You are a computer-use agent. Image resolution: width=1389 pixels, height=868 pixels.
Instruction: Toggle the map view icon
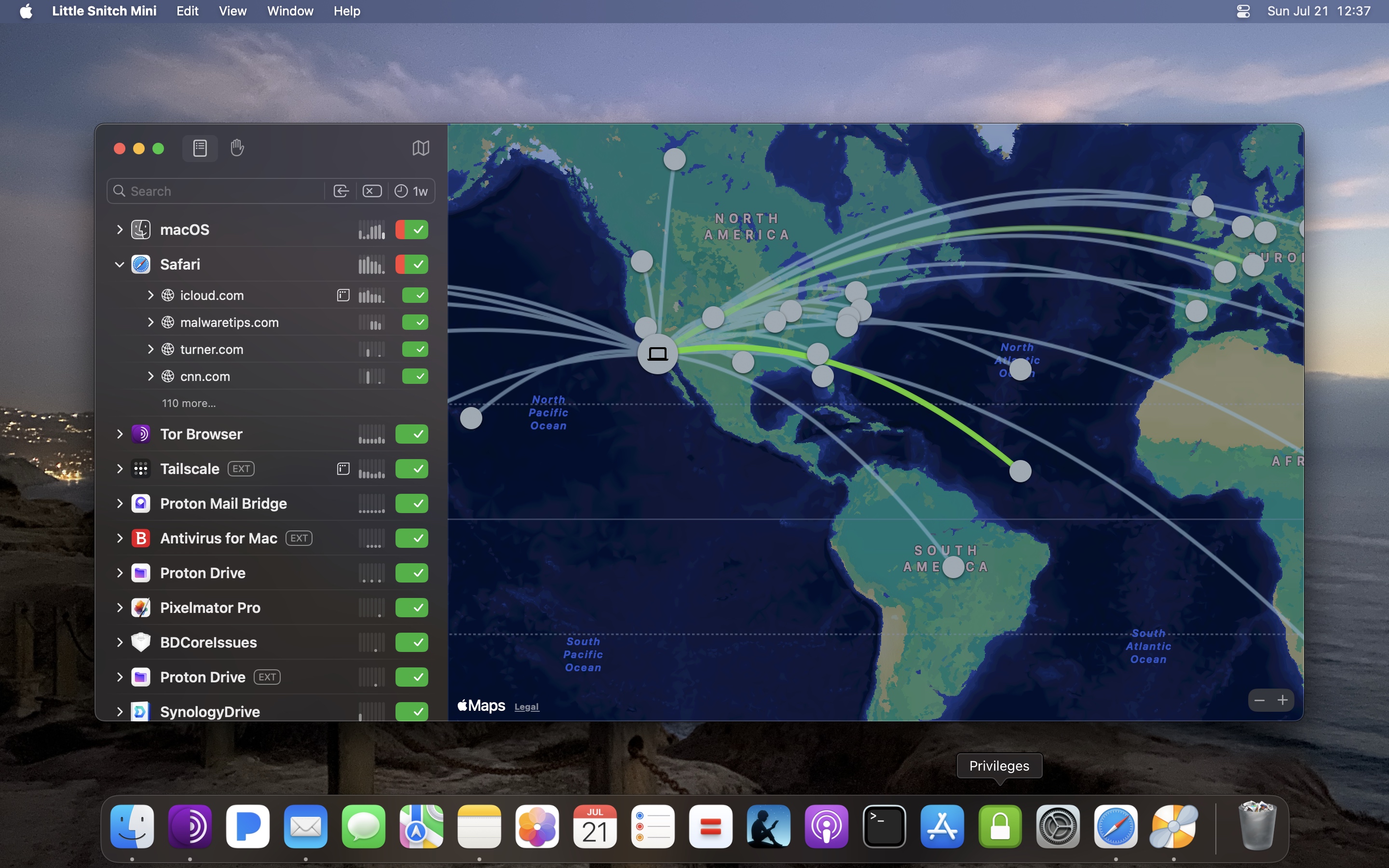click(x=421, y=149)
